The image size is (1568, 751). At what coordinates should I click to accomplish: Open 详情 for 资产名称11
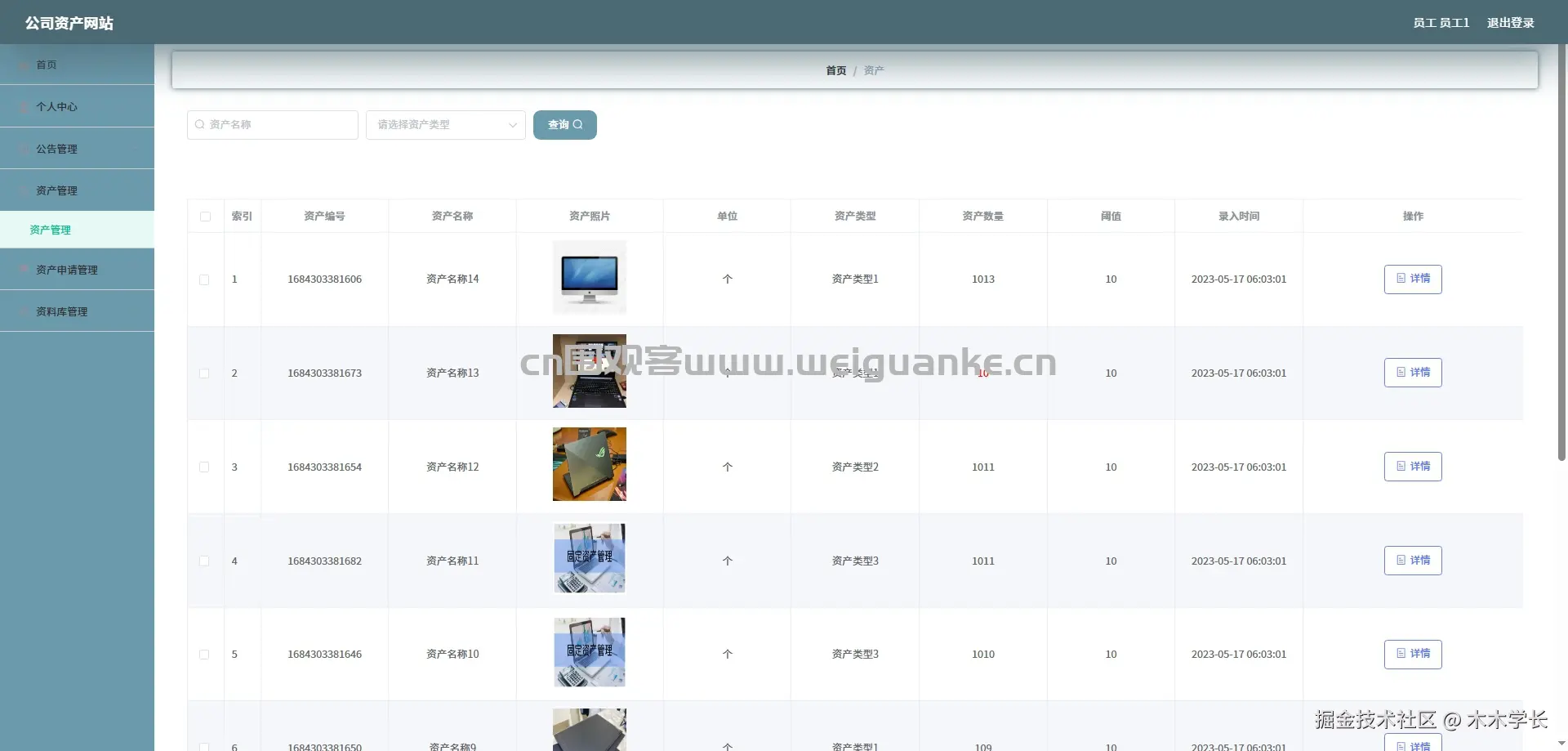coord(1413,561)
